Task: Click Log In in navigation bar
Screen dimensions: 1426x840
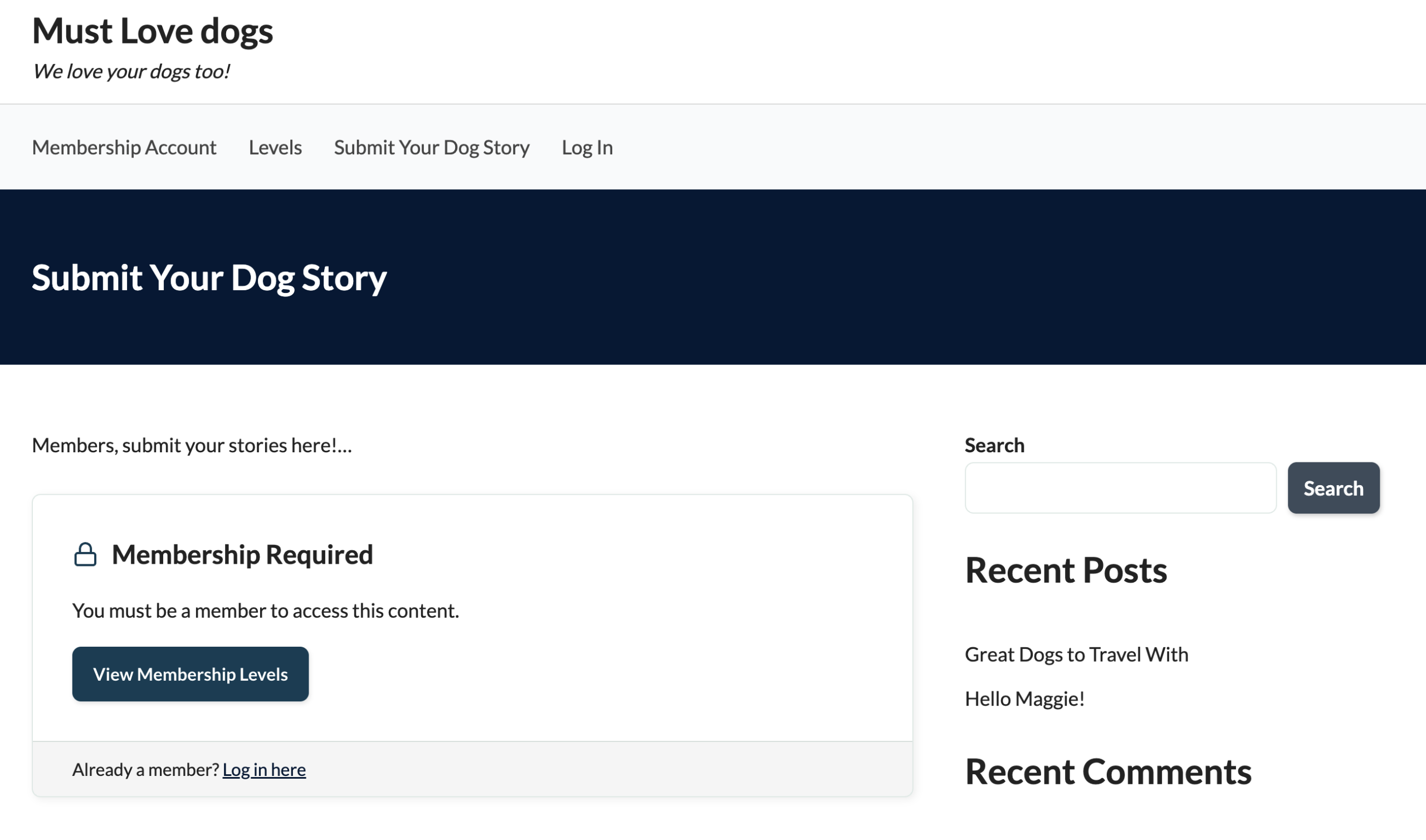Action: tap(587, 147)
